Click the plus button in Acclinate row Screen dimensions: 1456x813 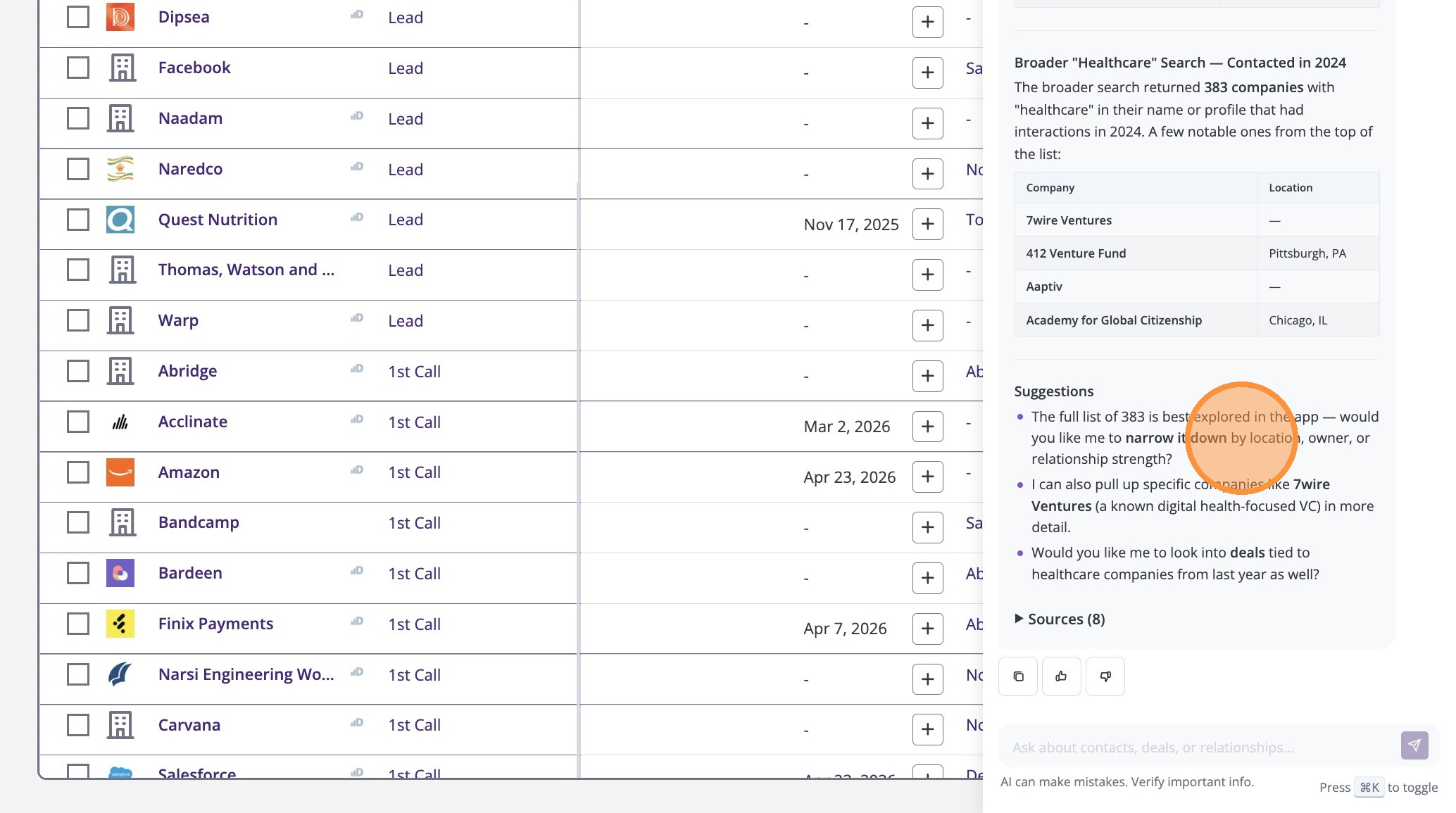click(x=927, y=427)
